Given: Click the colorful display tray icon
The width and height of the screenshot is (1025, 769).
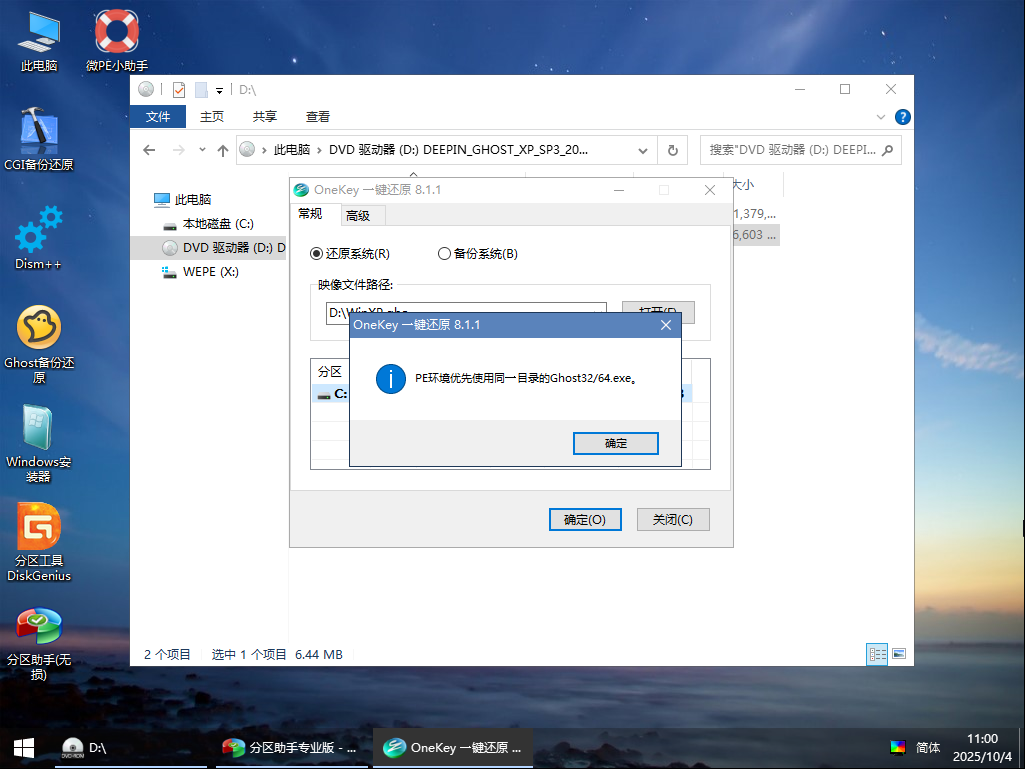Looking at the screenshot, I should (x=898, y=747).
